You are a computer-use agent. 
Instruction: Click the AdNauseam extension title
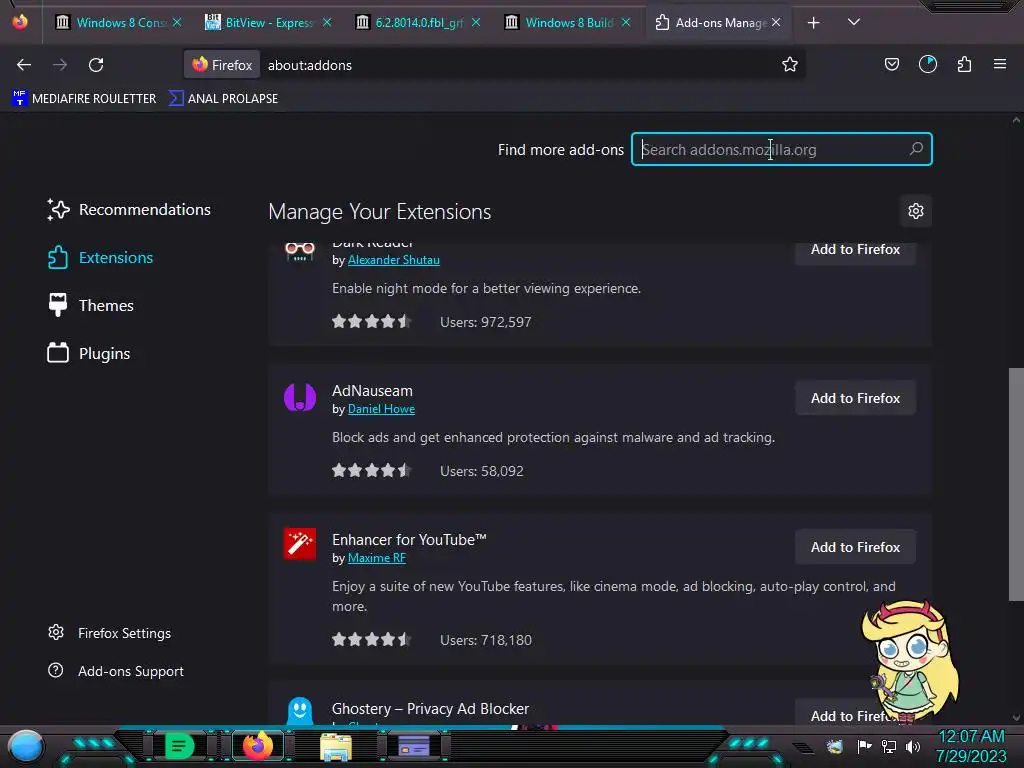pyautogui.click(x=372, y=391)
